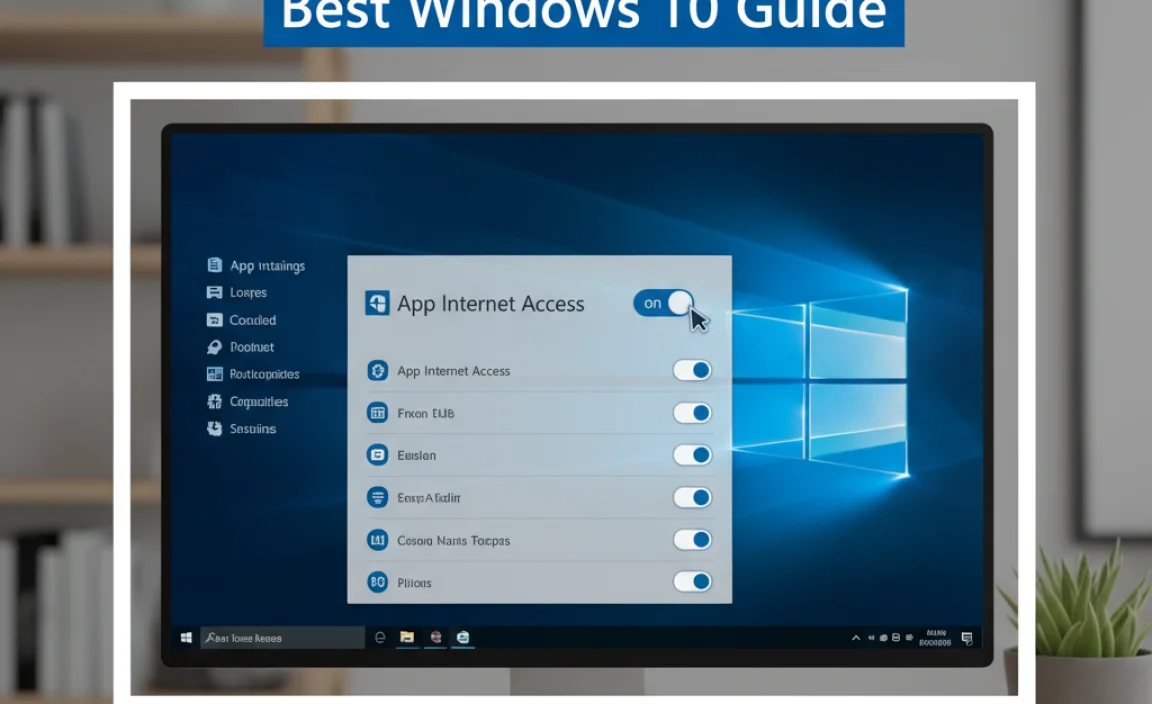Click the volume icon in the system tray

click(x=871, y=637)
